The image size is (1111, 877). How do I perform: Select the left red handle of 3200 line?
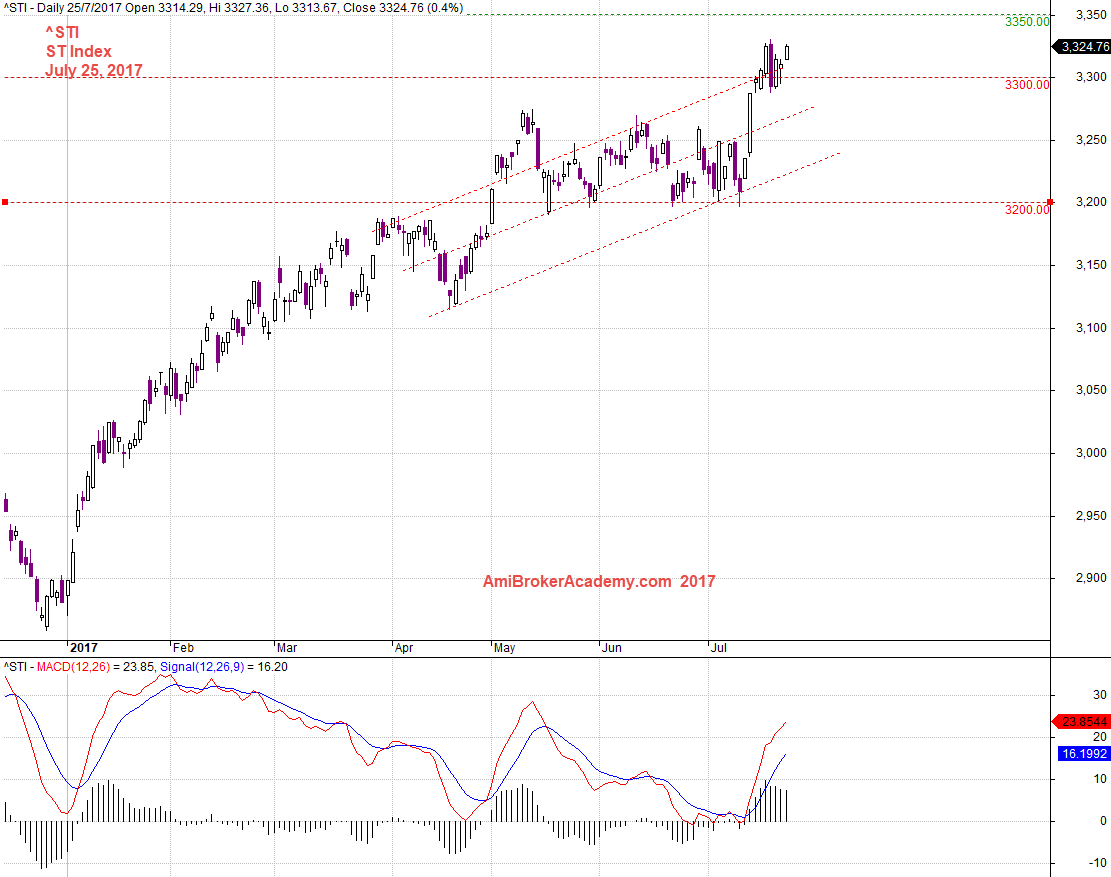pos(5,203)
